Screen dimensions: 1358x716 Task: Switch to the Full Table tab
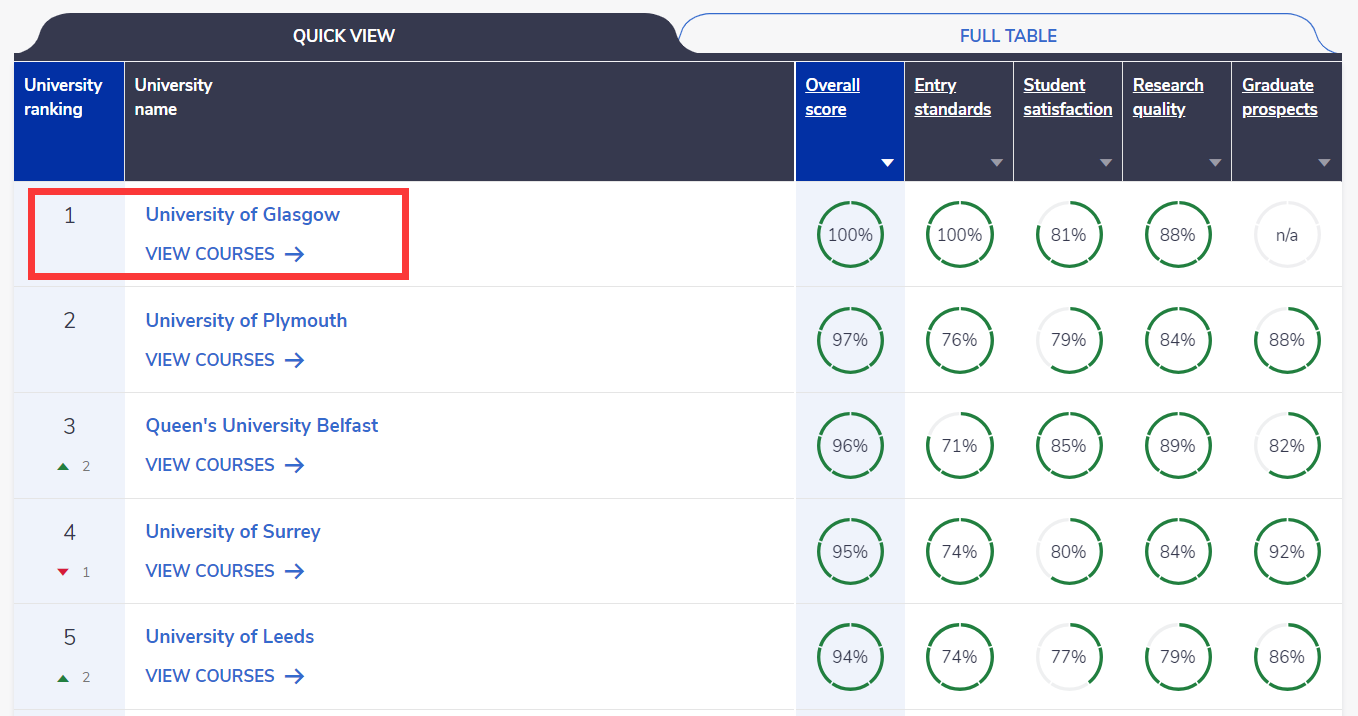point(1008,35)
